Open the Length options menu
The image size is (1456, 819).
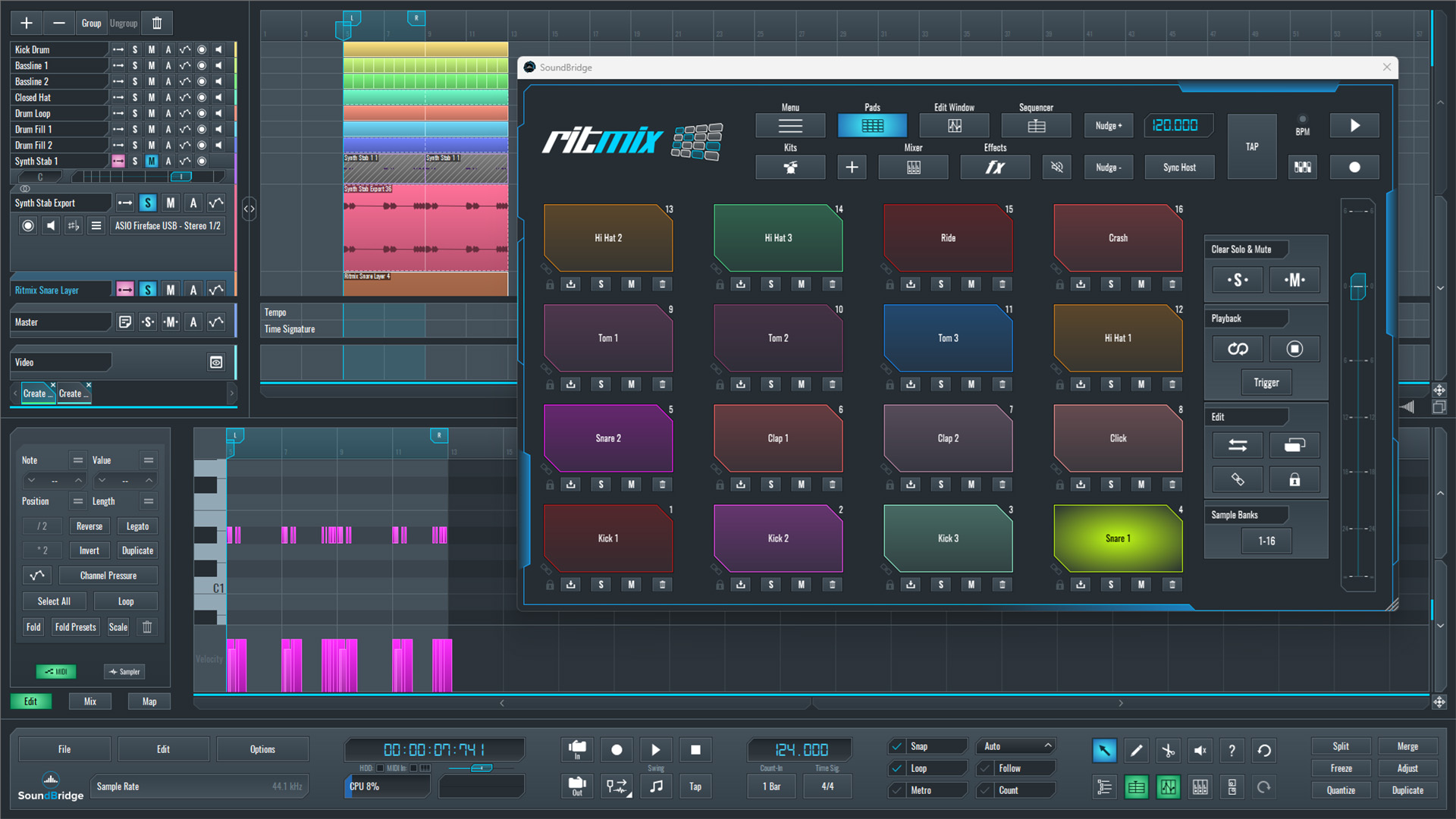coord(149,501)
